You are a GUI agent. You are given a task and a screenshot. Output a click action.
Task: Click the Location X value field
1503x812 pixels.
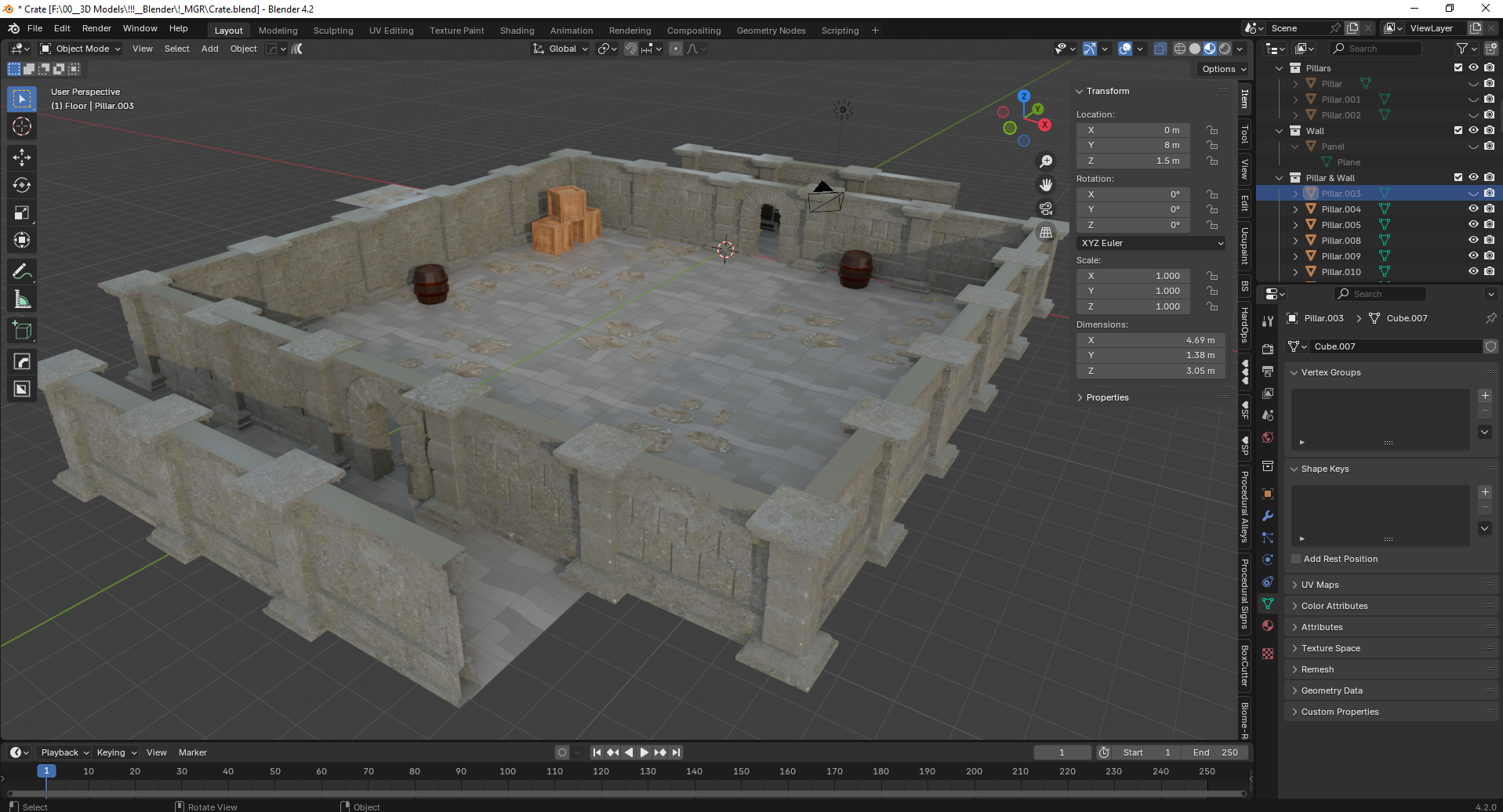(x=1133, y=130)
